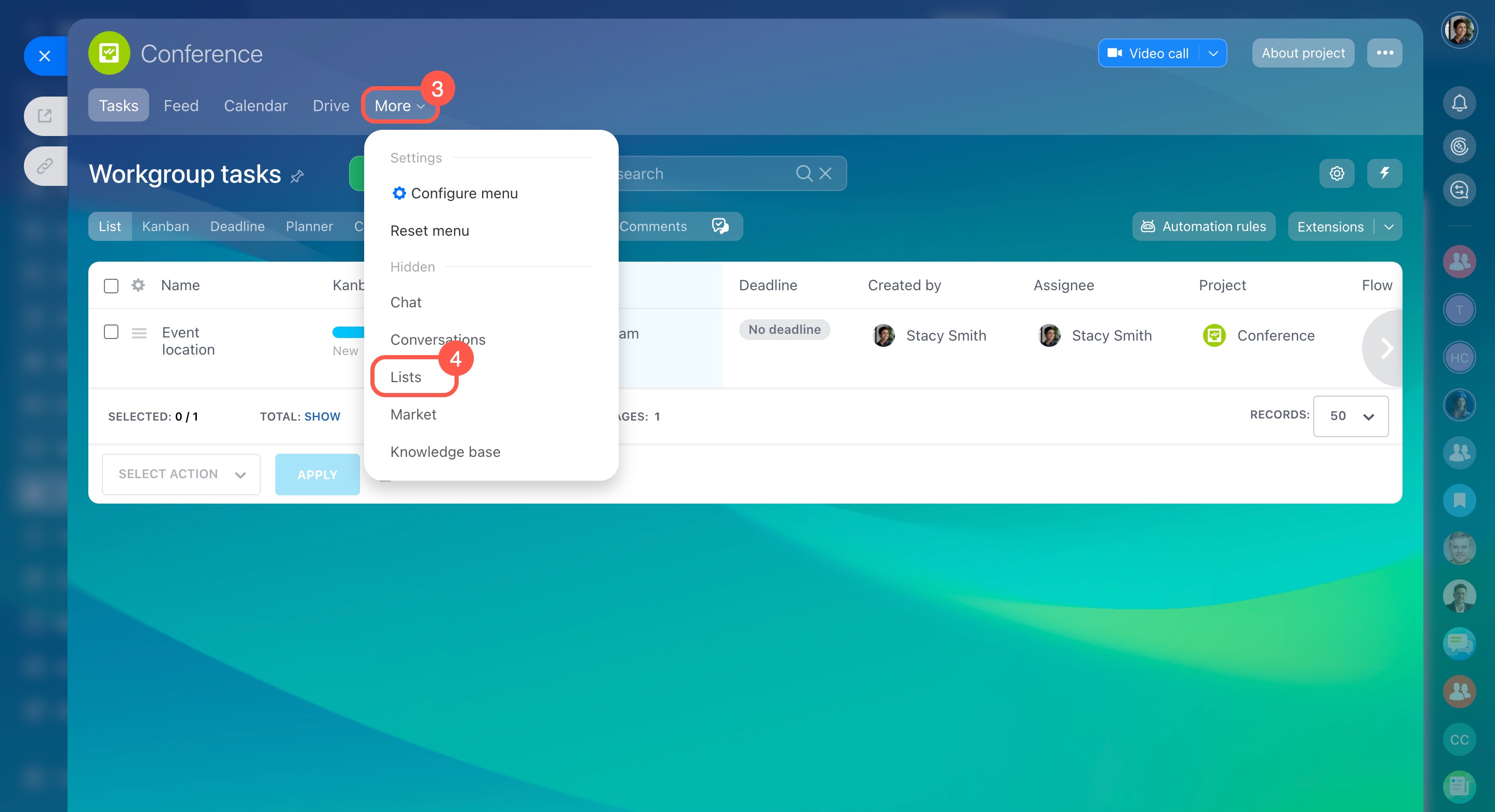Switch to Deadline view
1495x812 pixels.
(237, 227)
